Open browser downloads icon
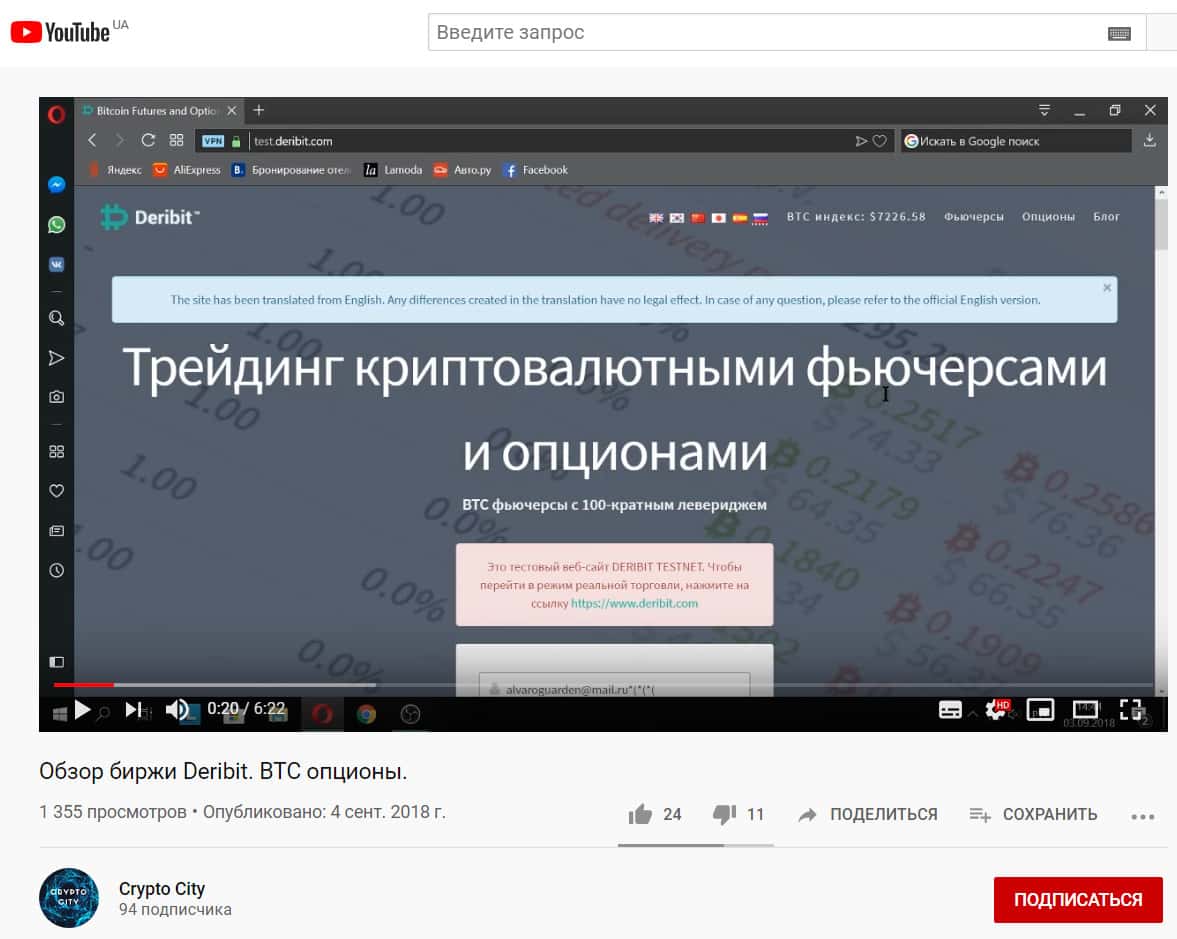 (x=1149, y=140)
